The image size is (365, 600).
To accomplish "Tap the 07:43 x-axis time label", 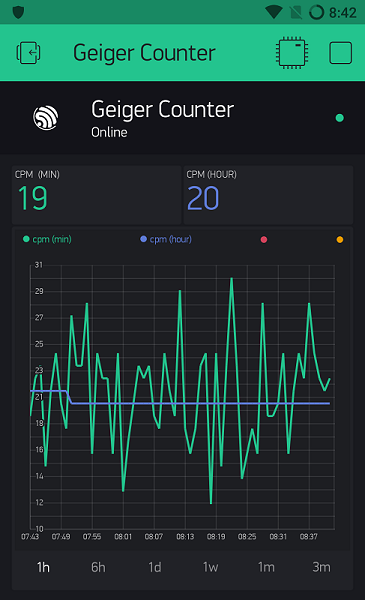I will click(x=30, y=536).
